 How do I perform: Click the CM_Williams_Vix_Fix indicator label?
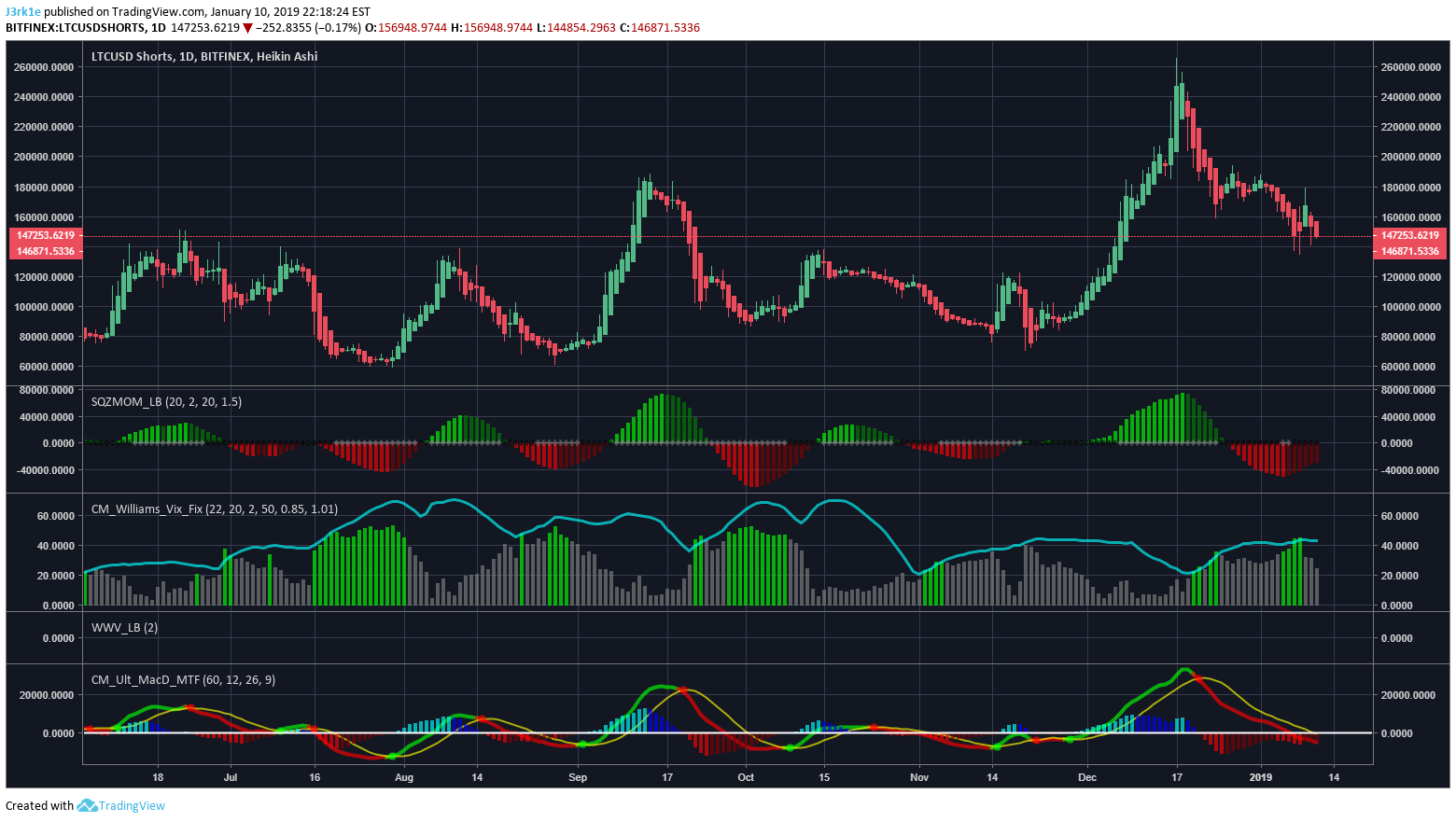(215, 509)
